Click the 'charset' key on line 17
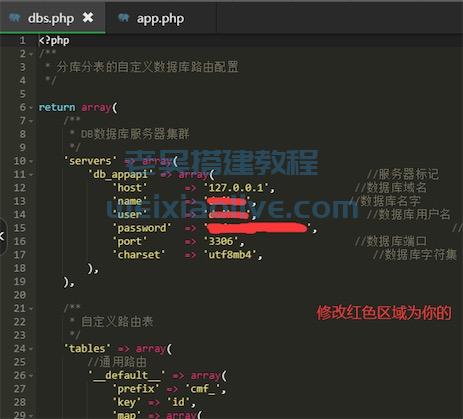The width and height of the screenshot is (463, 419). [139, 255]
